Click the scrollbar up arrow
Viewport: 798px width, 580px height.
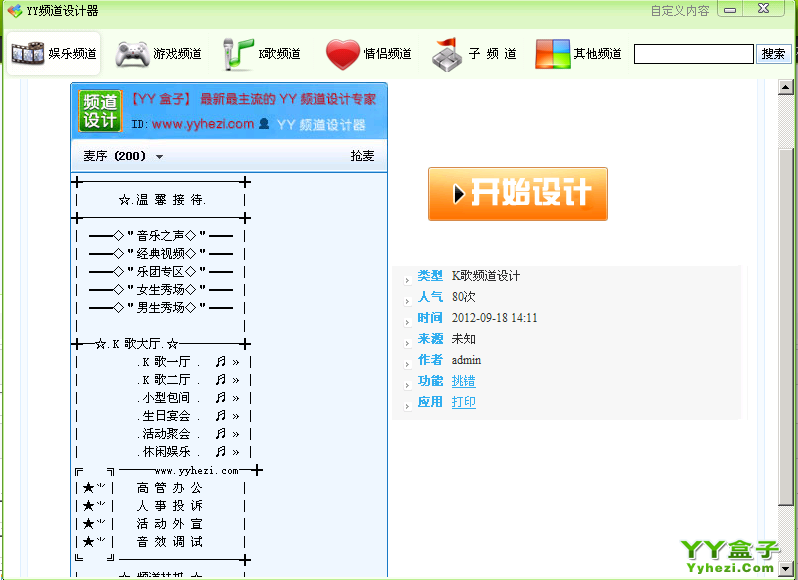coord(785,88)
